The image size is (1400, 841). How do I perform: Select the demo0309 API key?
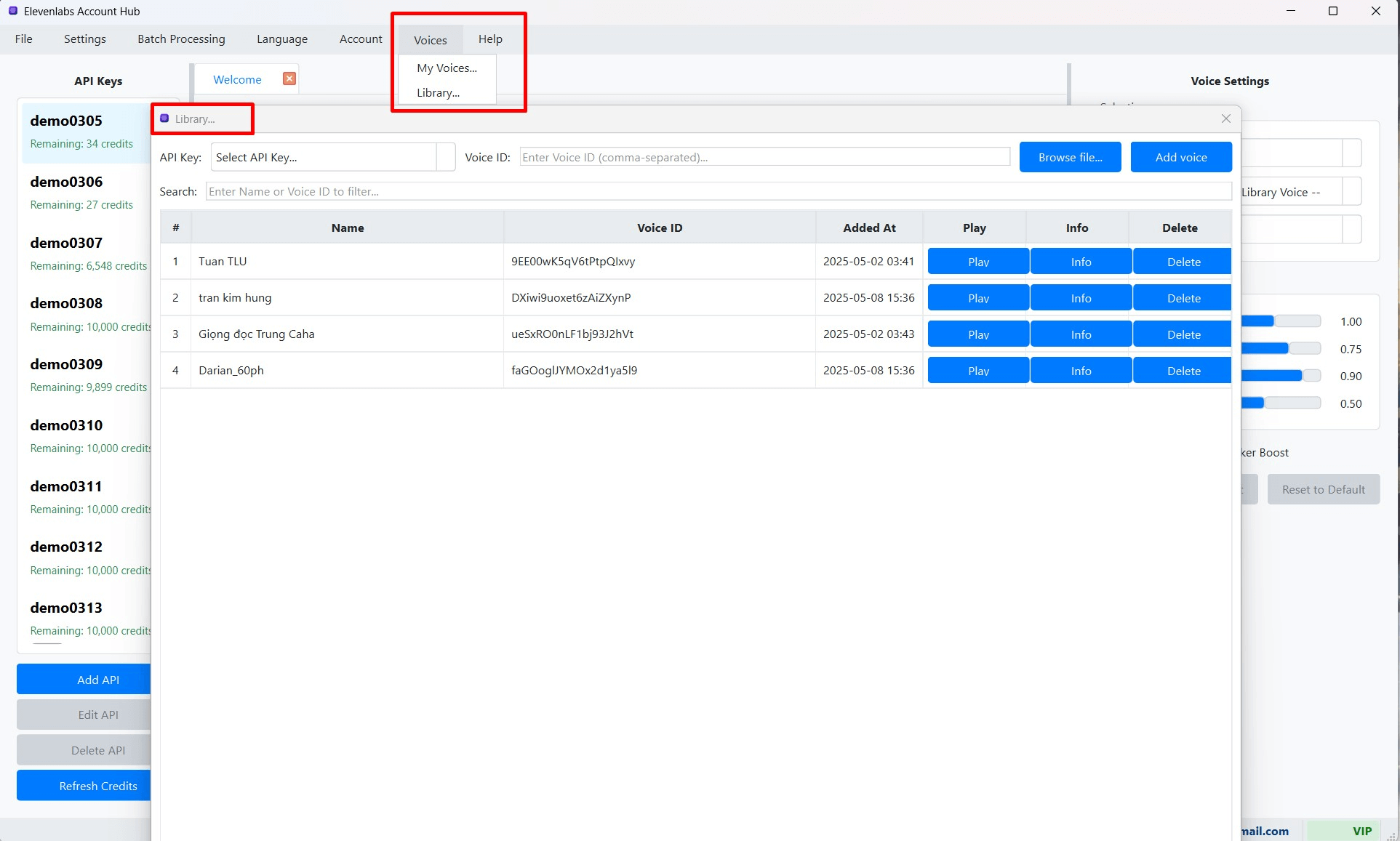point(86,375)
